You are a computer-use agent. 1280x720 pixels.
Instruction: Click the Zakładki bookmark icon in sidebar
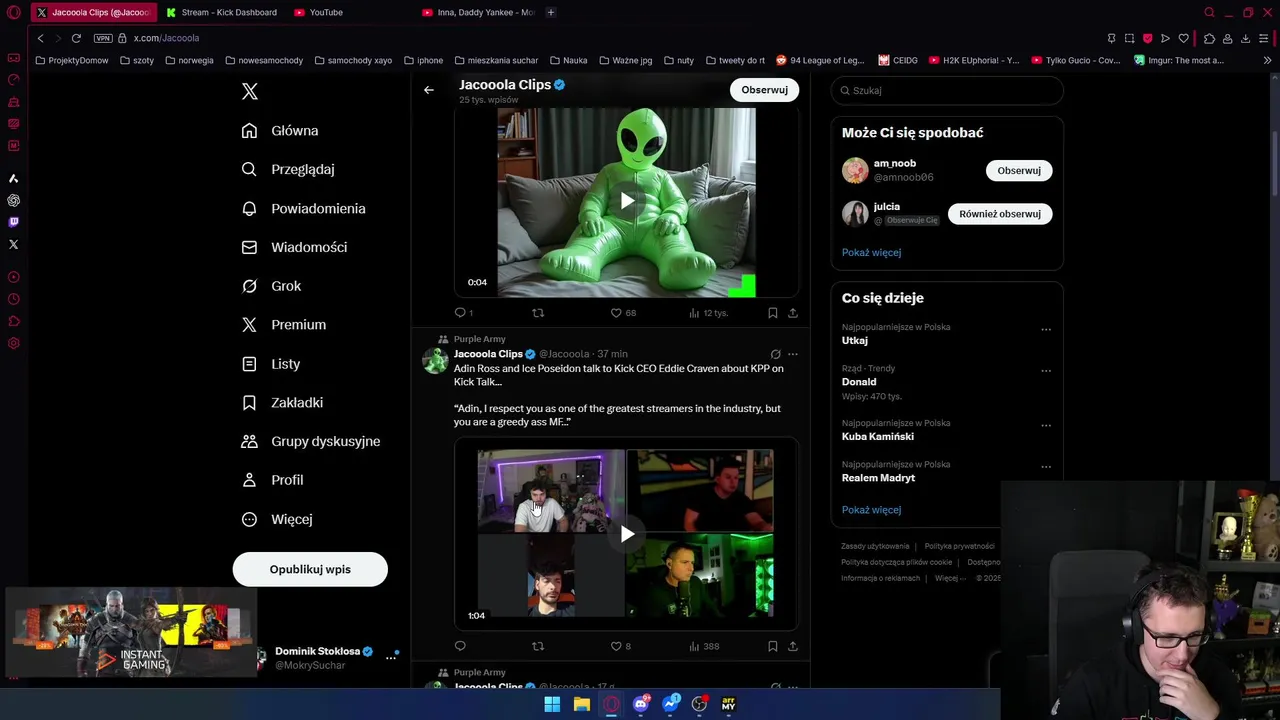coord(250,402)
